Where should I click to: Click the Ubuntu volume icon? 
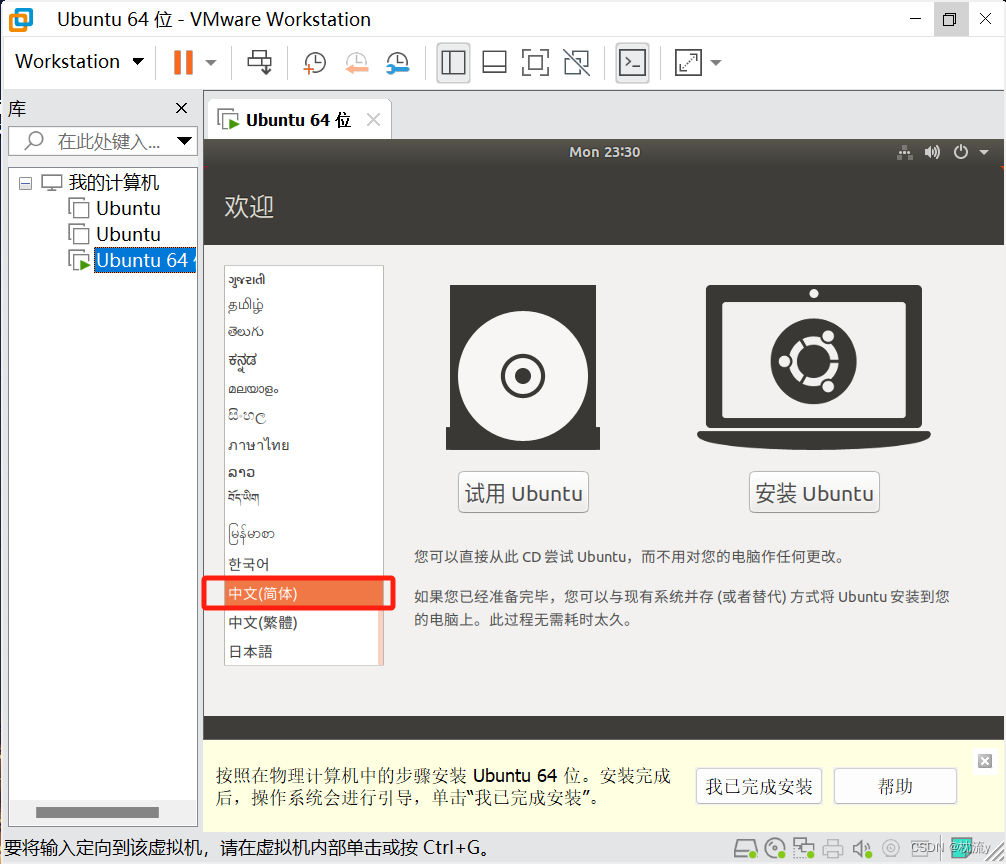click(932, 153)
